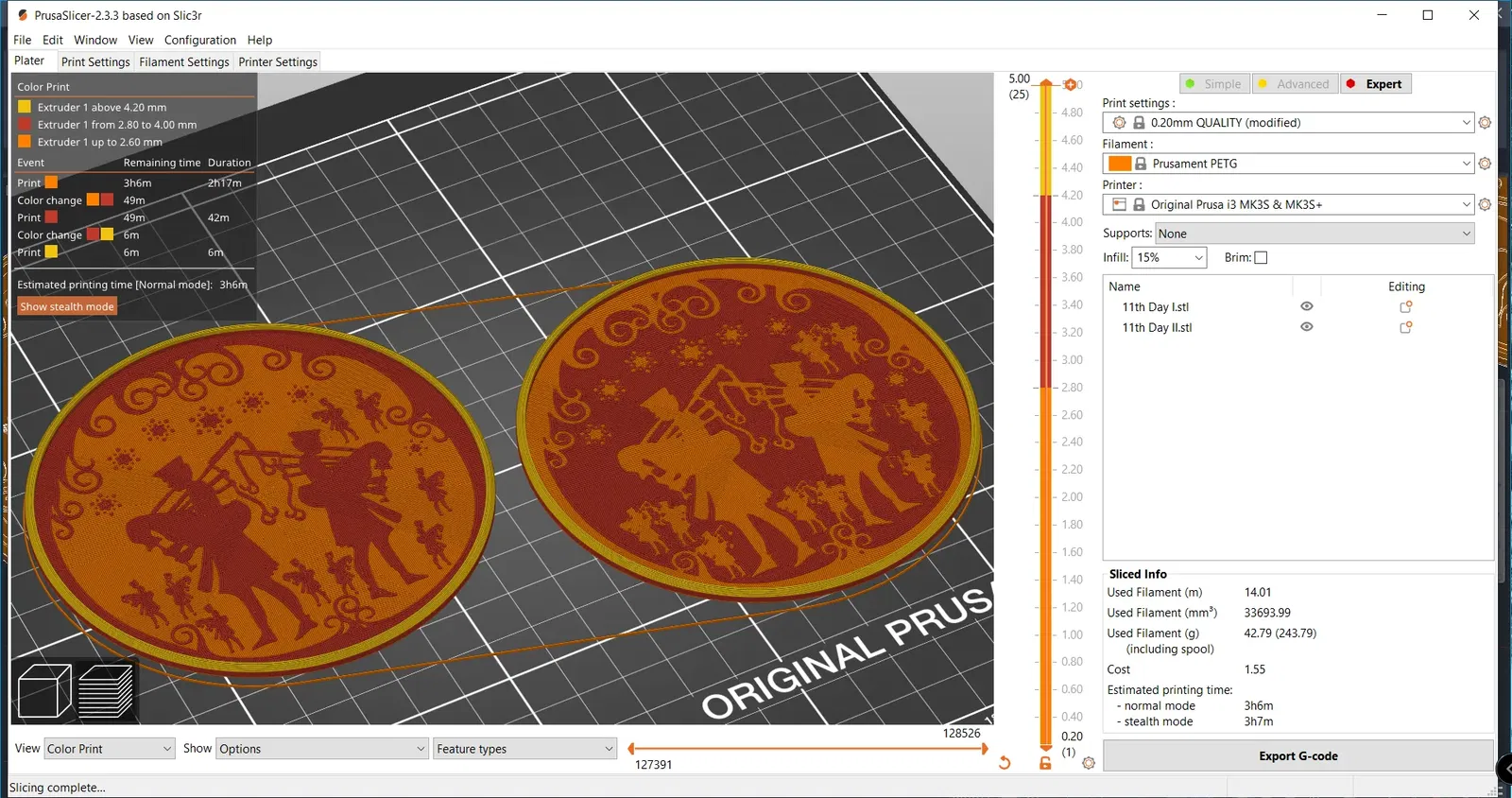Click the Export G-code button

[1298, 756]
